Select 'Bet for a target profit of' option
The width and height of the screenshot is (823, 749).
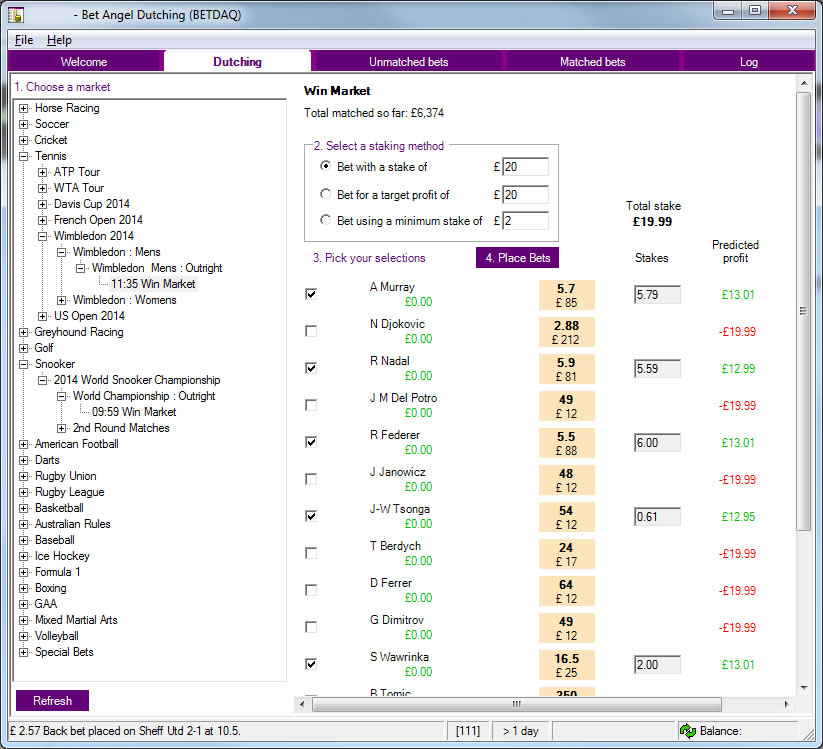coord(325,194)
